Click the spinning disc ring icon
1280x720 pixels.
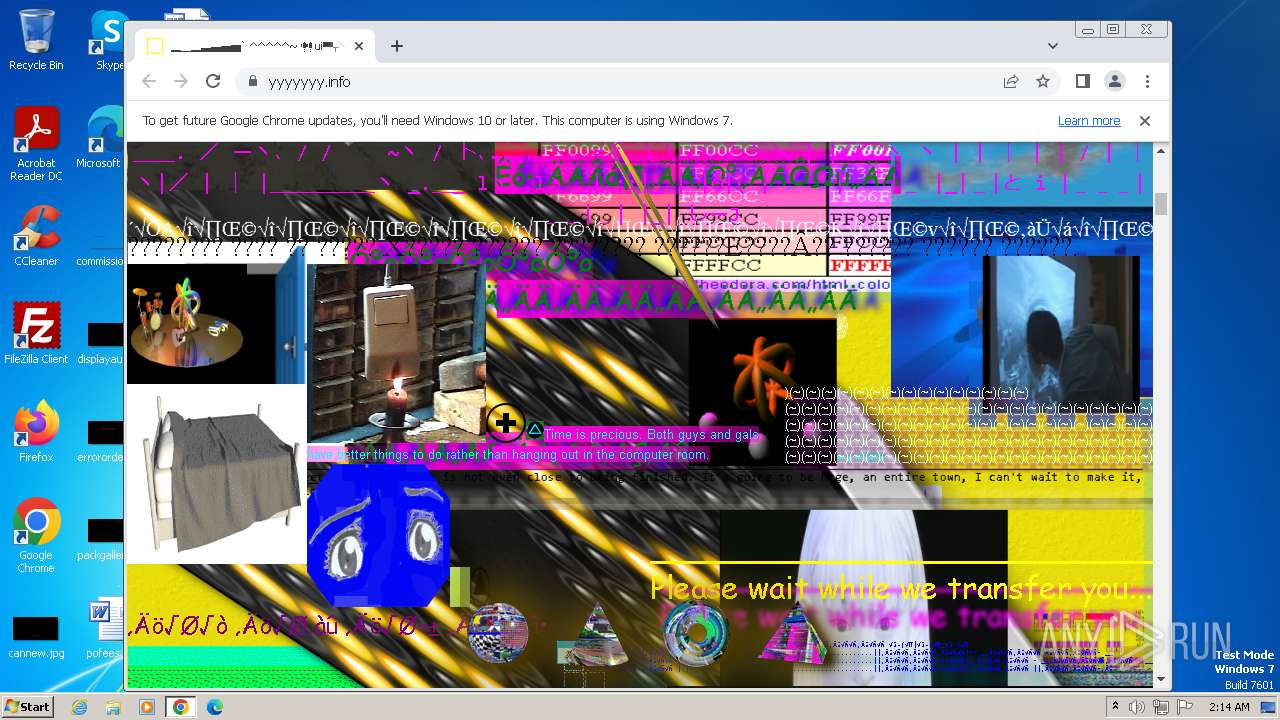696,633
